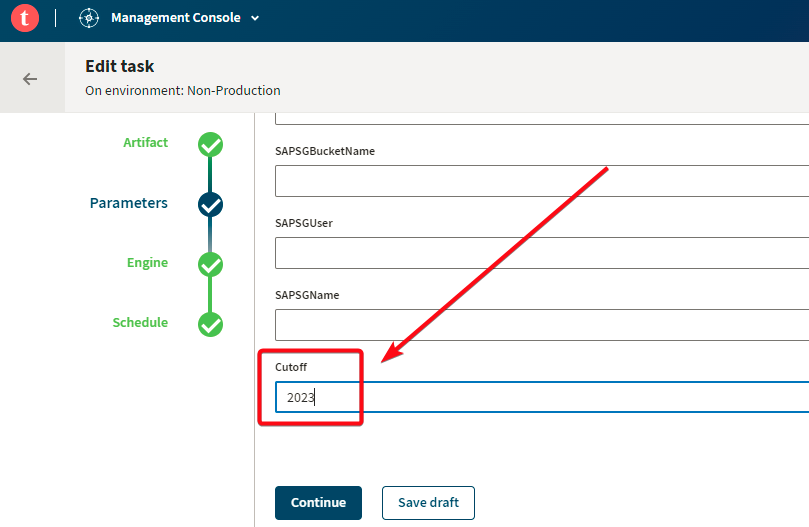The image size is (809, 527).
Task: Click the Save draft button
Action: click(428, 503)
